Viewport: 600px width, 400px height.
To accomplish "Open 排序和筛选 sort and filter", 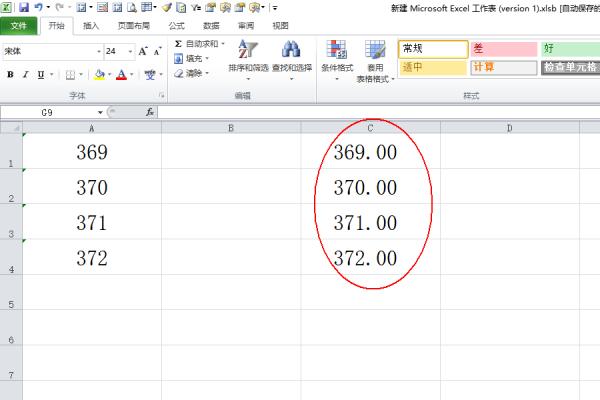I will [x=248, y=60].
